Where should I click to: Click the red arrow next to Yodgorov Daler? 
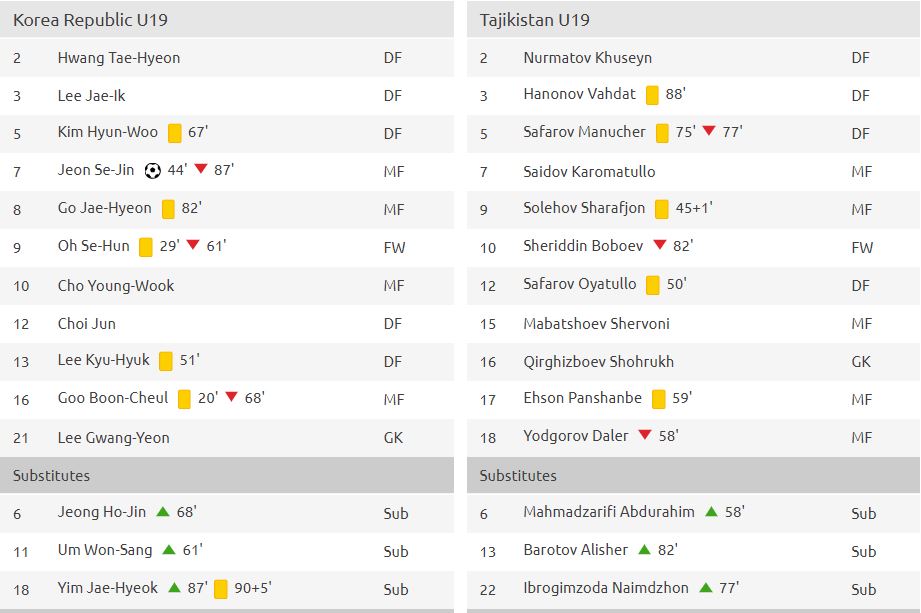(645, 435)
